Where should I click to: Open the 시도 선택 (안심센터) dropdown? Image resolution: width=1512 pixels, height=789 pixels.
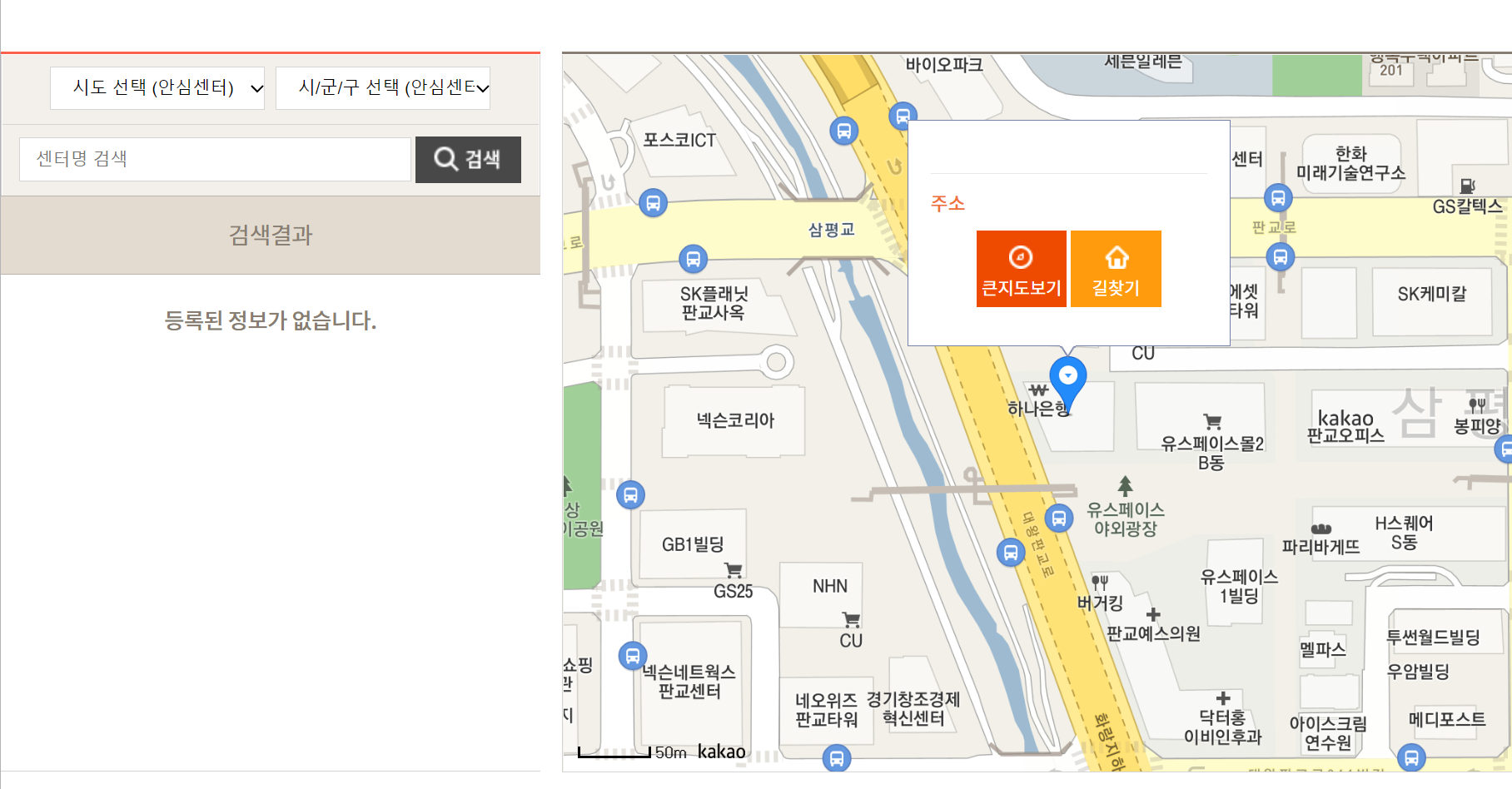pyautogui.click(x=157, y=88)
